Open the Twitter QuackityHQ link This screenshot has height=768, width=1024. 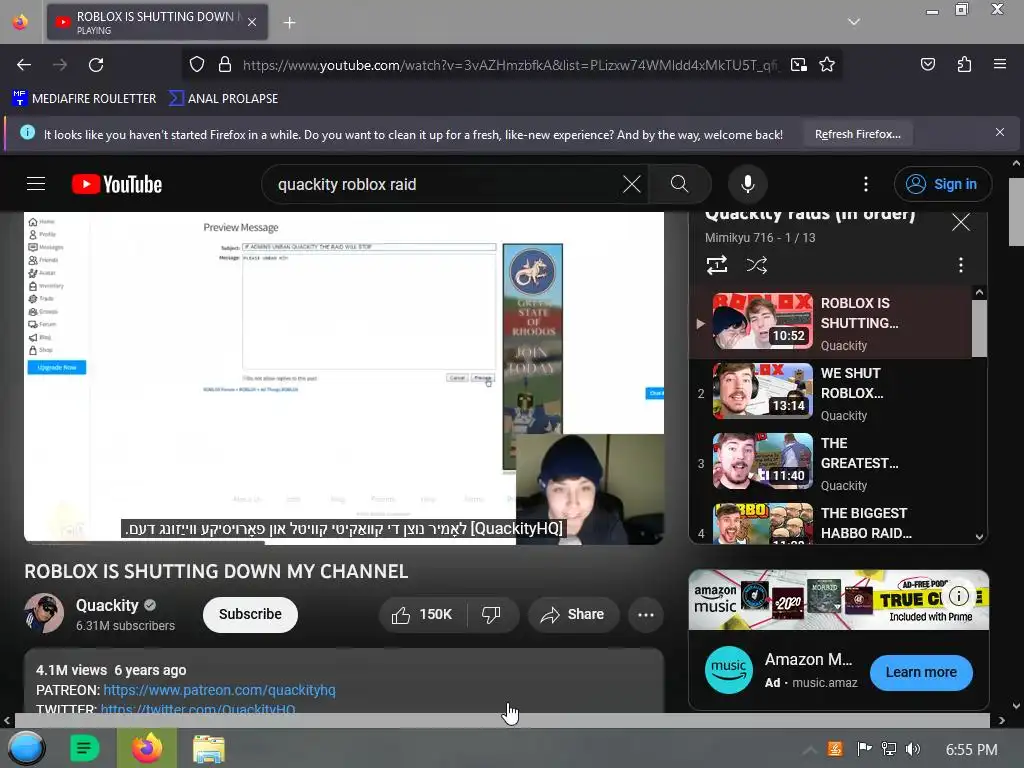(x=198, y=709)
